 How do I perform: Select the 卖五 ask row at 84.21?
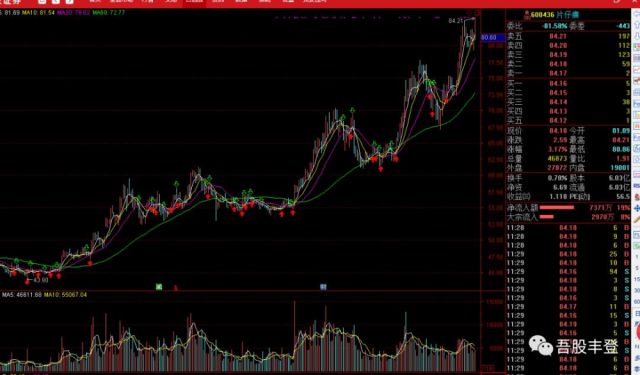568,36
